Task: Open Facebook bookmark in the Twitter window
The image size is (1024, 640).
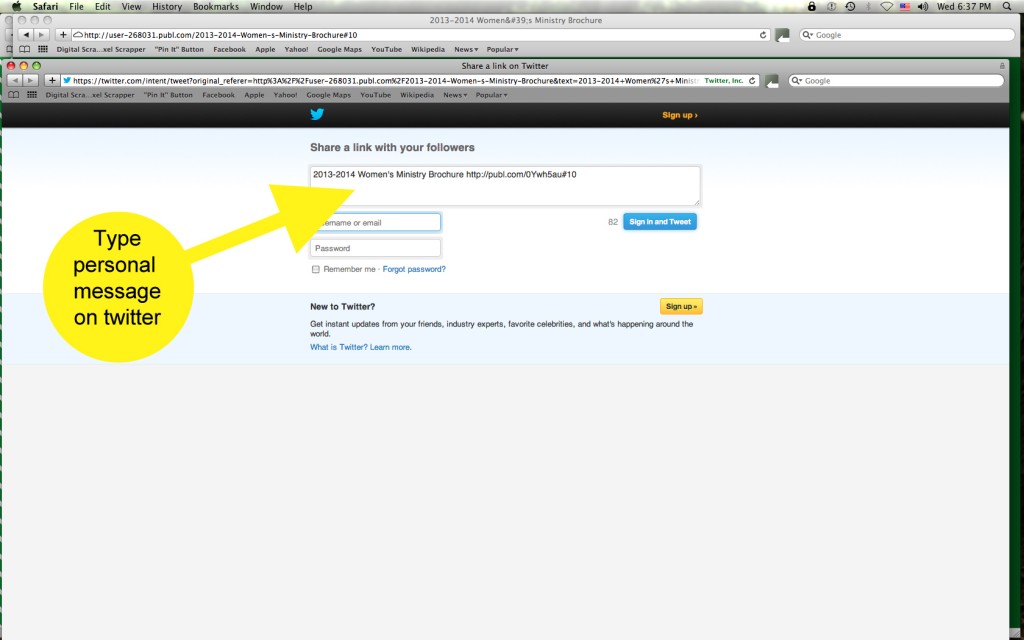Action: [x=218, y=95]
